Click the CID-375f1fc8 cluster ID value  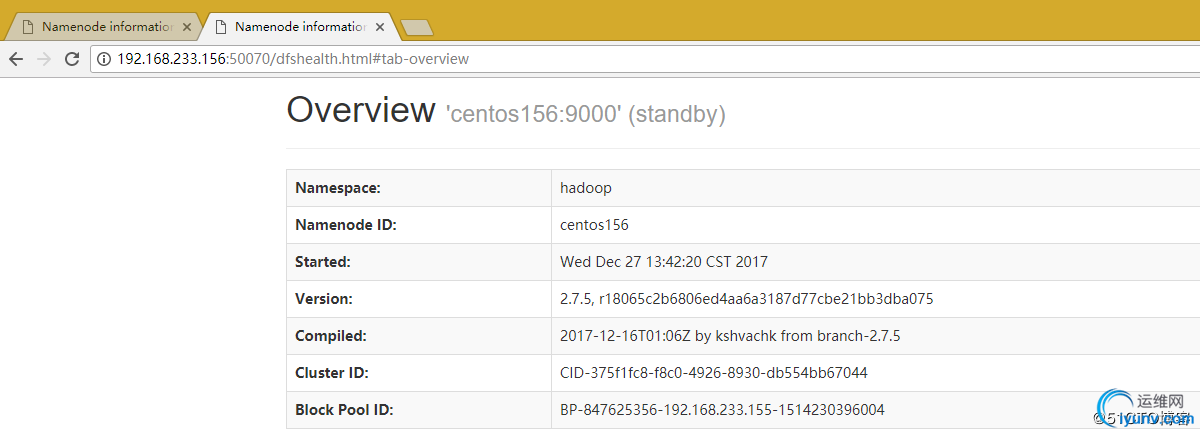[714, 373]
